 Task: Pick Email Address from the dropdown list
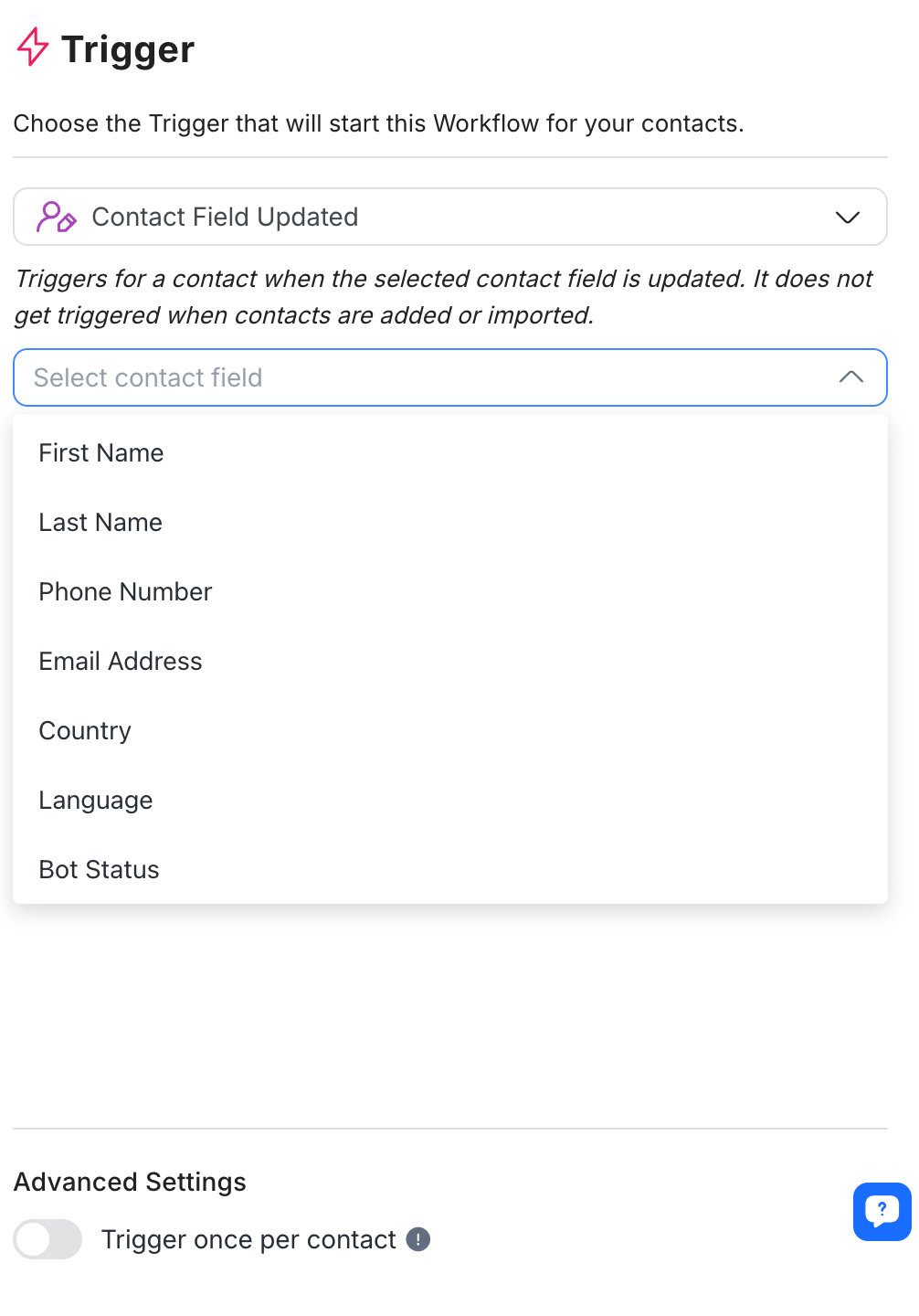[x=121, y=662]
